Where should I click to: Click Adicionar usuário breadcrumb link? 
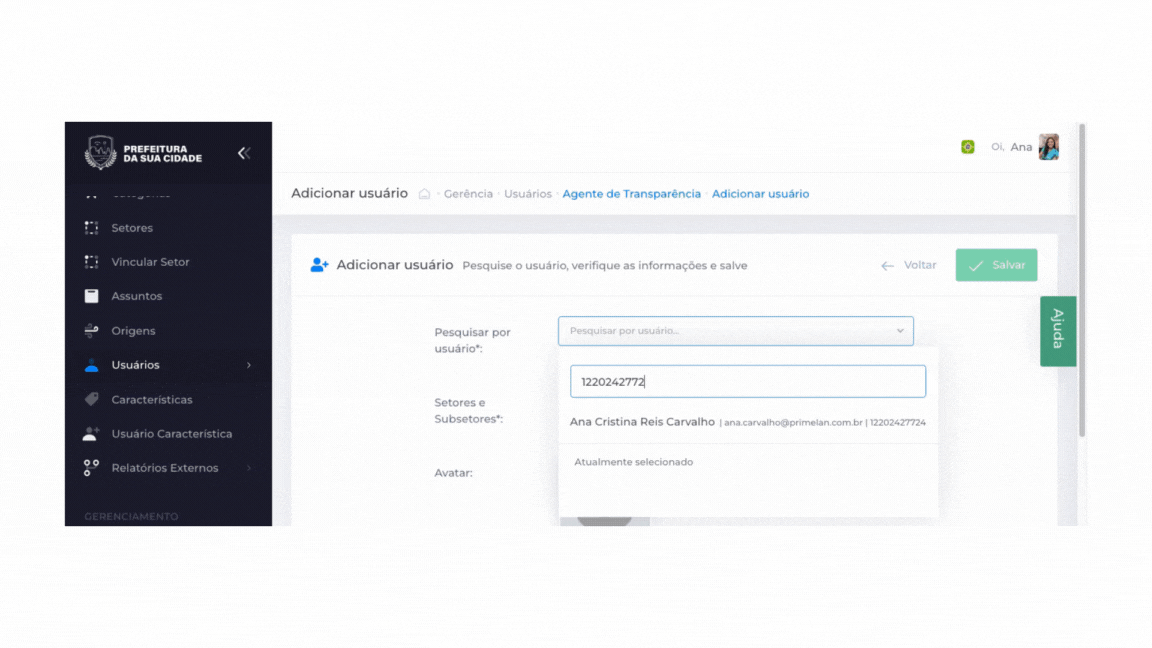pos(760,194)
